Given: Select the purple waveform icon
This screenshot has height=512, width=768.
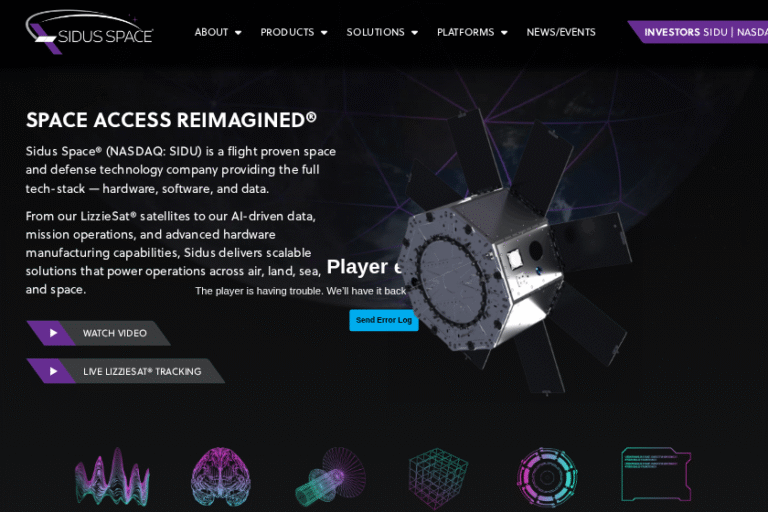Looking at the screenshot, I should (112, 476).
